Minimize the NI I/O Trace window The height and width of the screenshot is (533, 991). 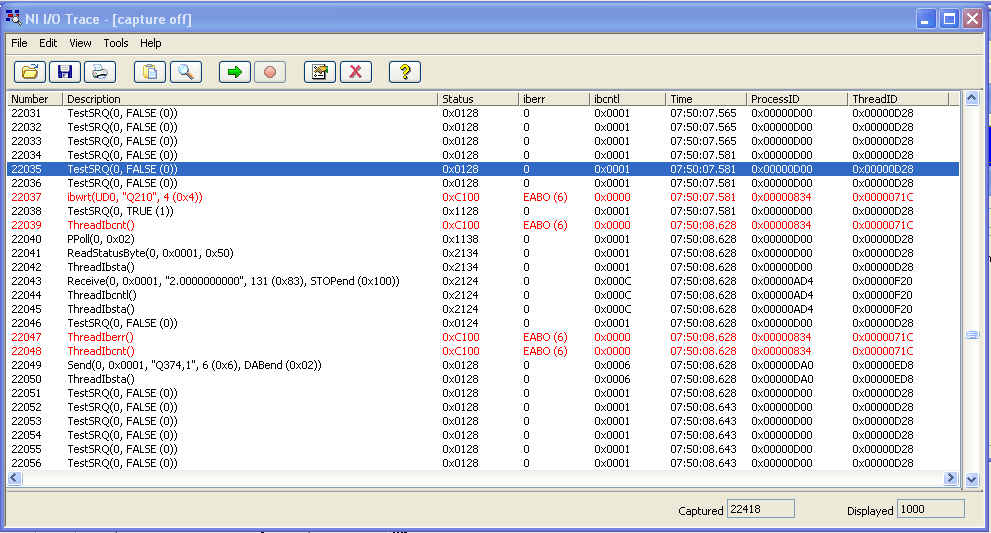[x=926, y=18]
